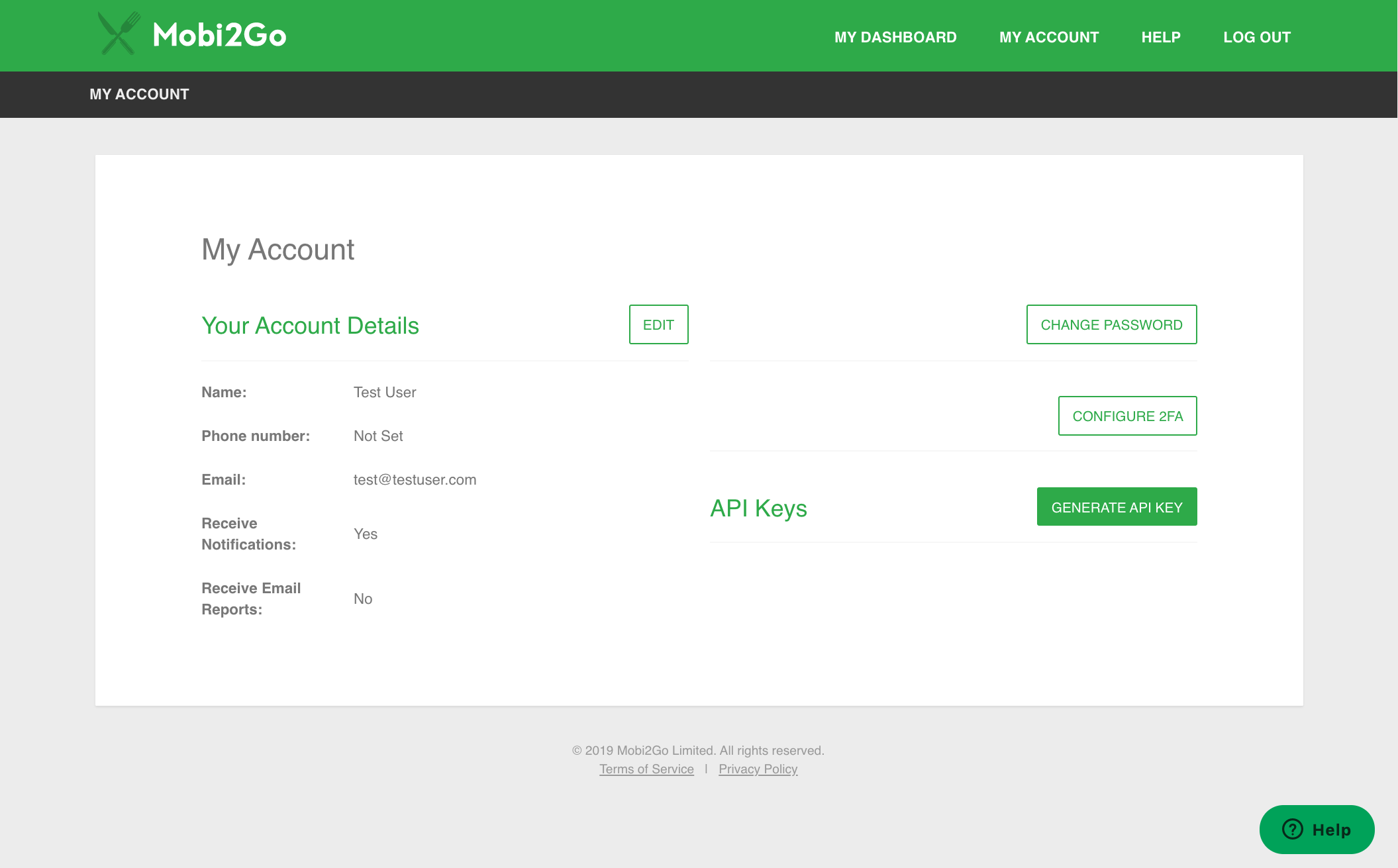
Task: Click the Phone number Not Set value
Action: (377, 436)
